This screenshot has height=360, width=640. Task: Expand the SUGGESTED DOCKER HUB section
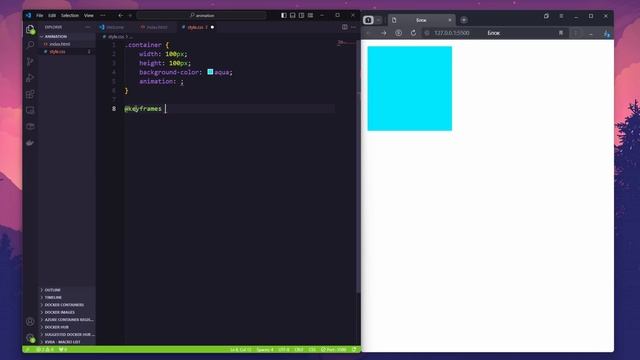click(x=67, y=334)
